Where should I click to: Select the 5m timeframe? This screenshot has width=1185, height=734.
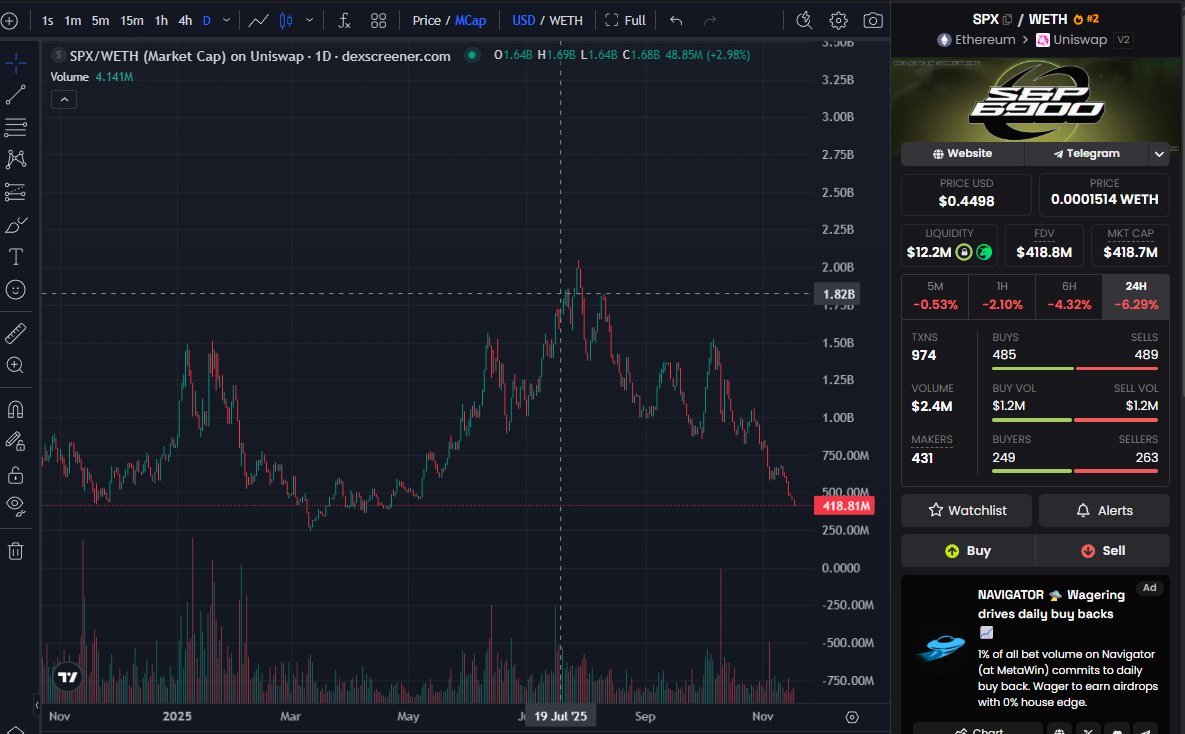101,20
